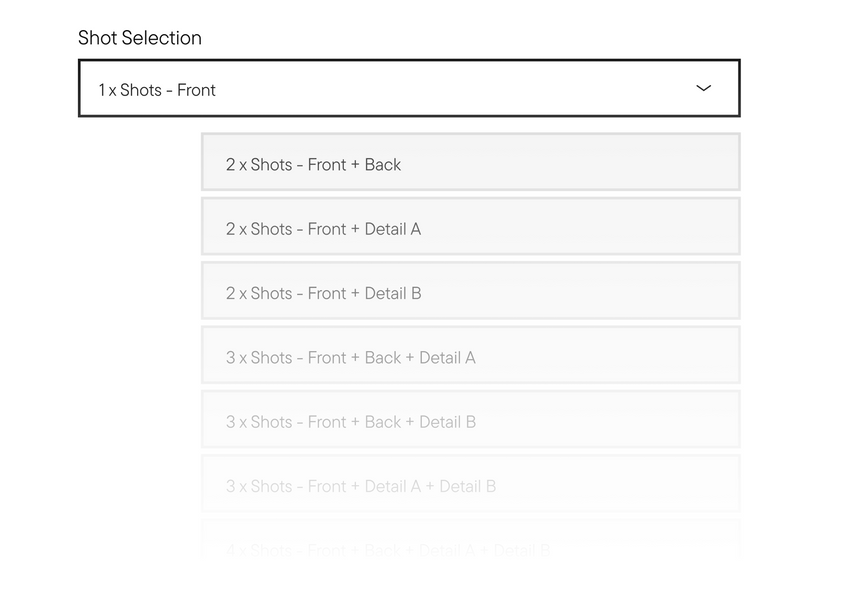
Task: Click the "1 x Shots - Front" selected value
Action: click(157, 90)
